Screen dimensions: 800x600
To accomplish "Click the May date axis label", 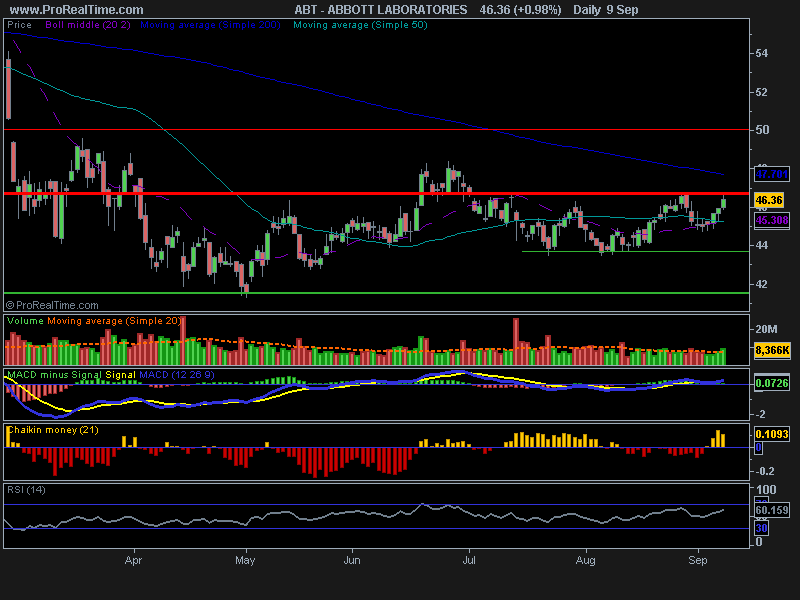I will pyautogui.click(x=245, y=560).
